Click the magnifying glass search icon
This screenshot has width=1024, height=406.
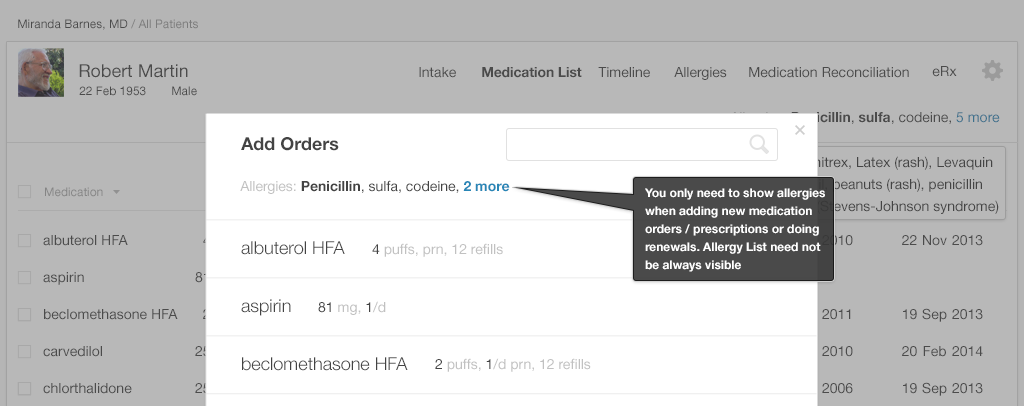pyautogui.click(x=759, y=144)
